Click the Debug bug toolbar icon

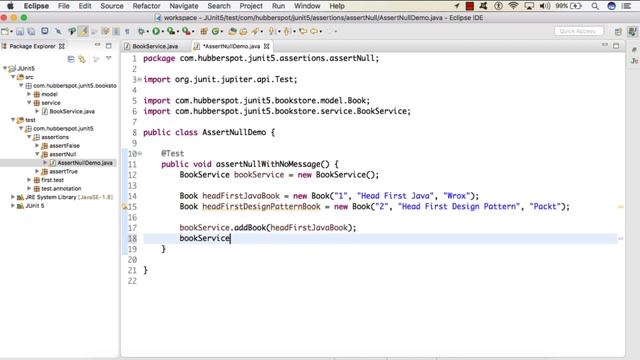141,31
